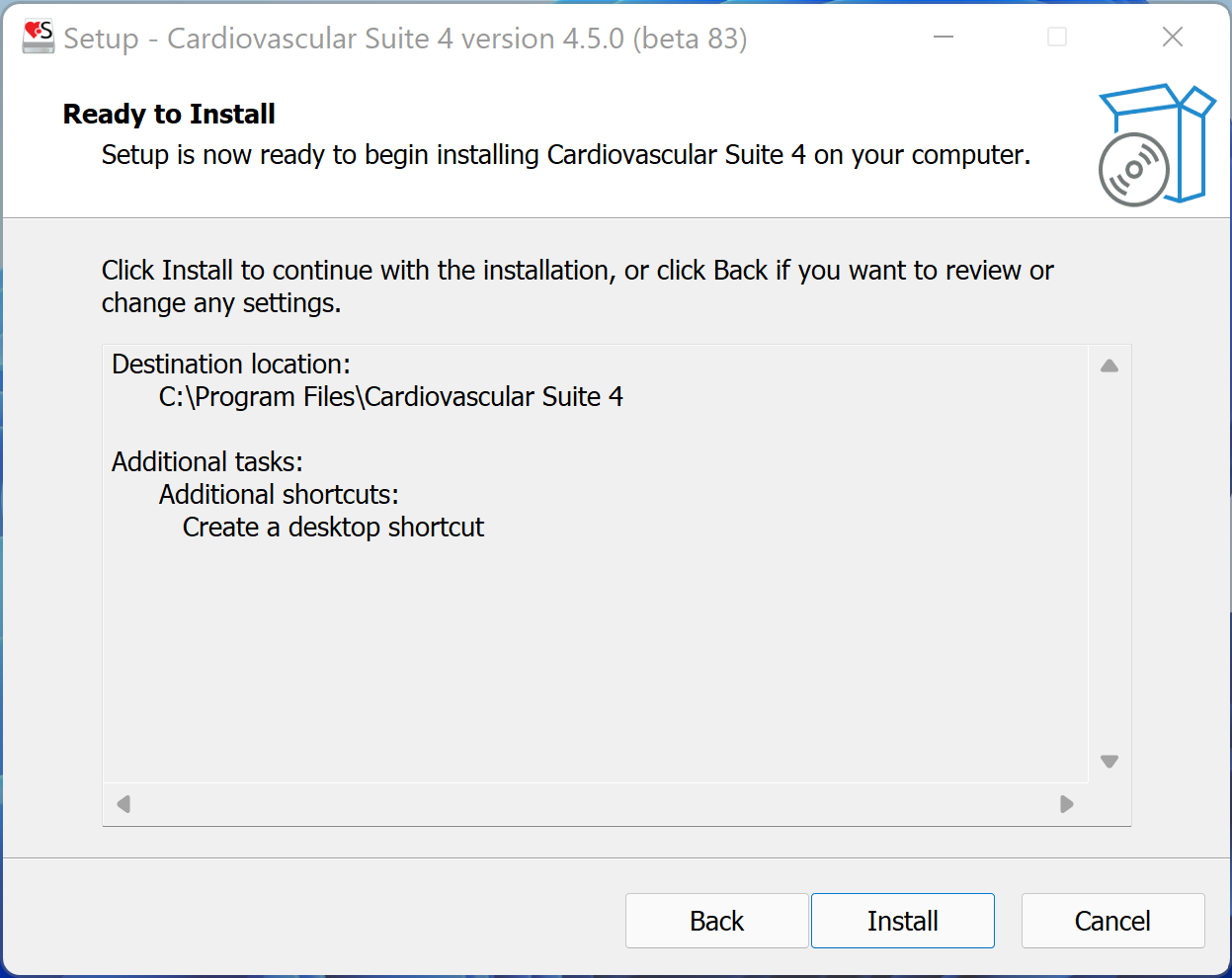The image size is (1232, 978).
Task: Click the installer box and disc icon
Action: coord(1155,144)
